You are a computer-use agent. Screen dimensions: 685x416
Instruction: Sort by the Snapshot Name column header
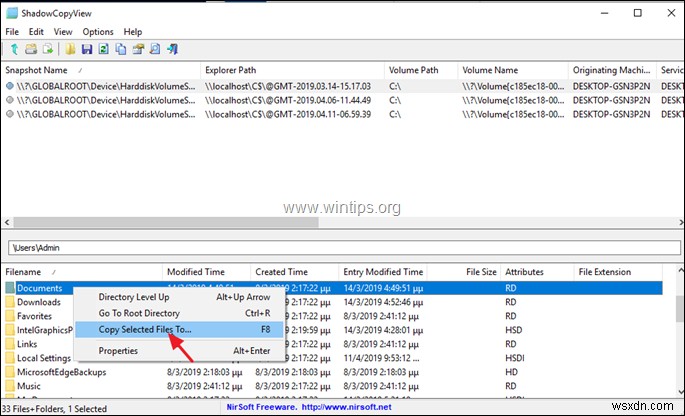tap(100, 70)
